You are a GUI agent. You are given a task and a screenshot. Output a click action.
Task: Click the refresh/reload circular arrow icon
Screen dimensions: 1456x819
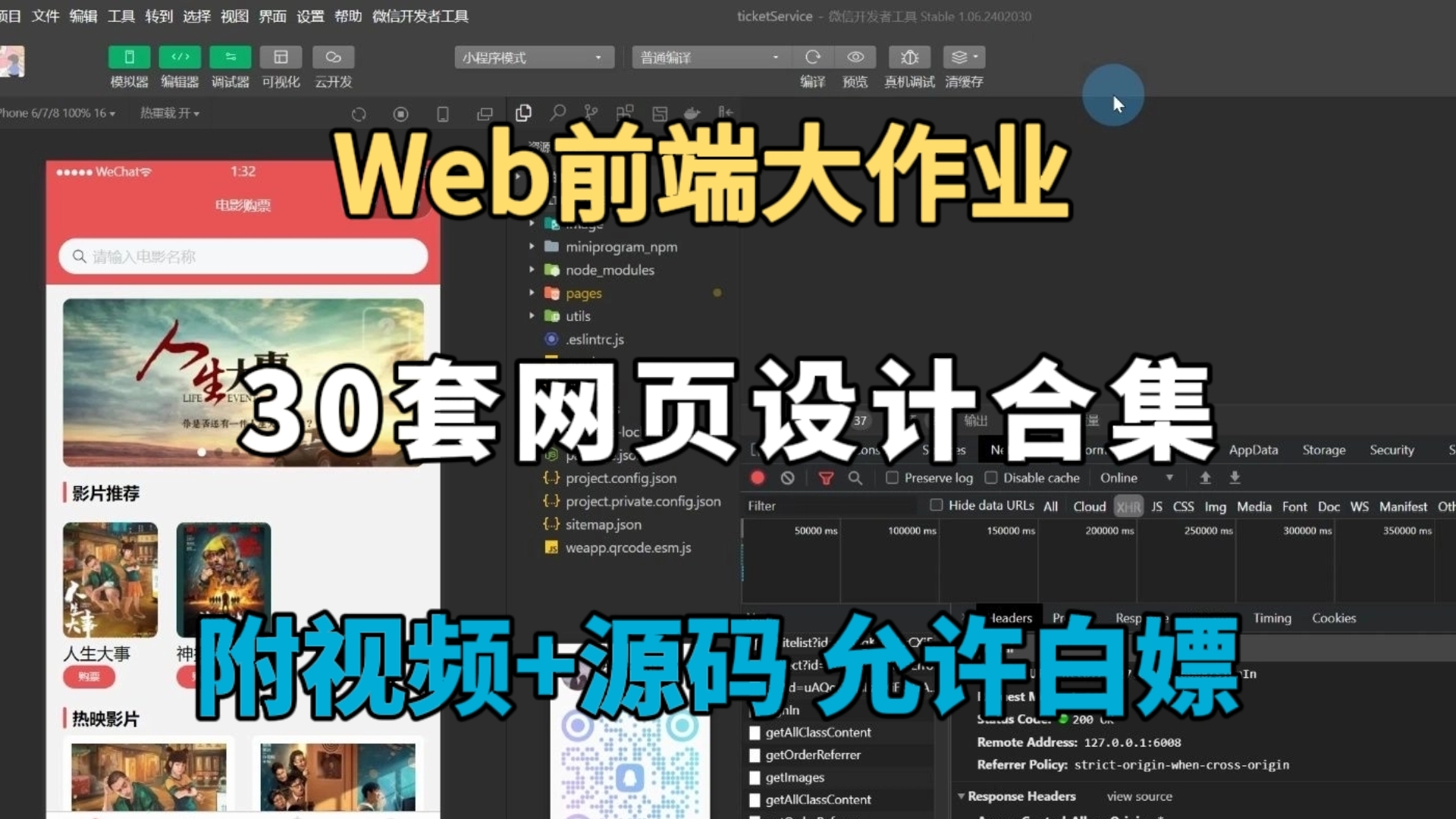coord(357,113)
